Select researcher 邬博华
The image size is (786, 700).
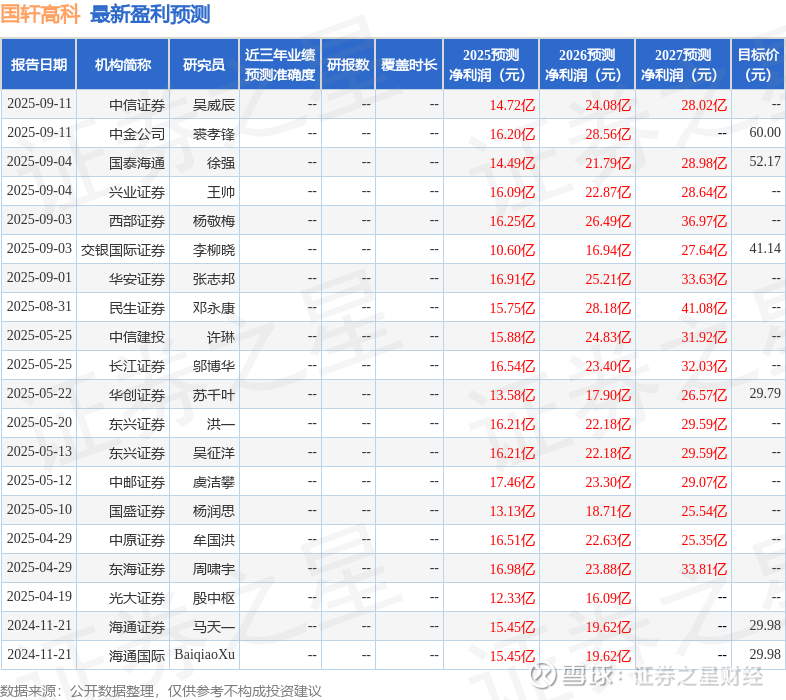click(214, 367)
